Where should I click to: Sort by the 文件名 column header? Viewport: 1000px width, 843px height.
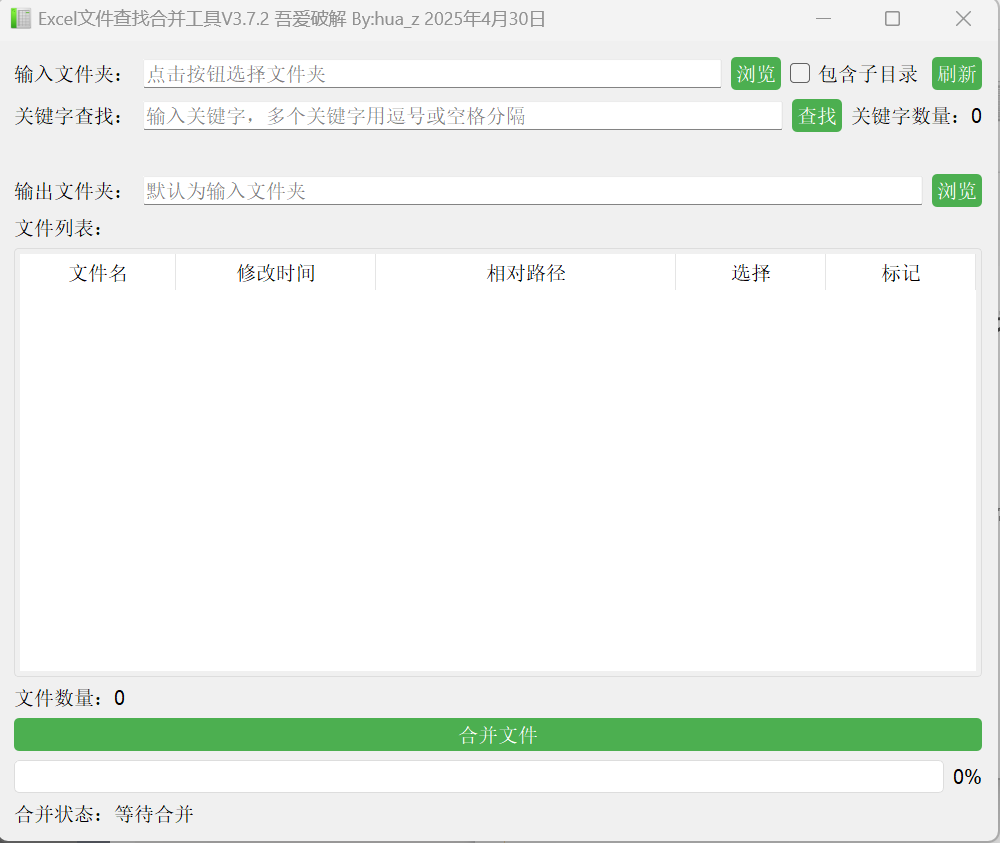pyautogui.click(x=98, y=273)
